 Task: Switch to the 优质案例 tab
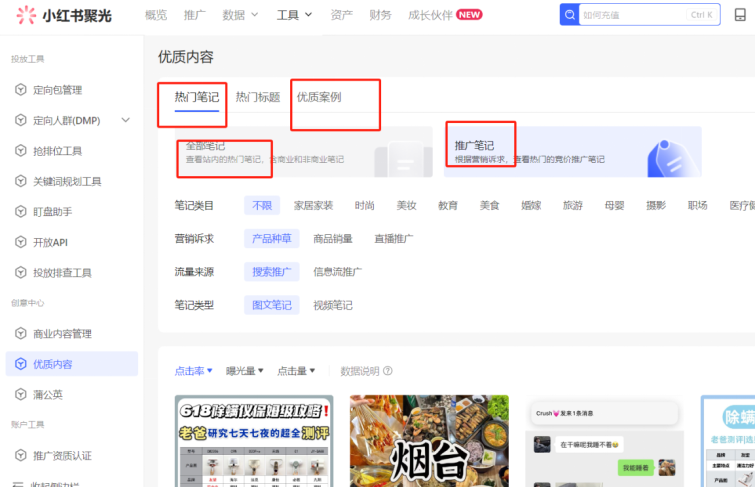pos(319,97)
